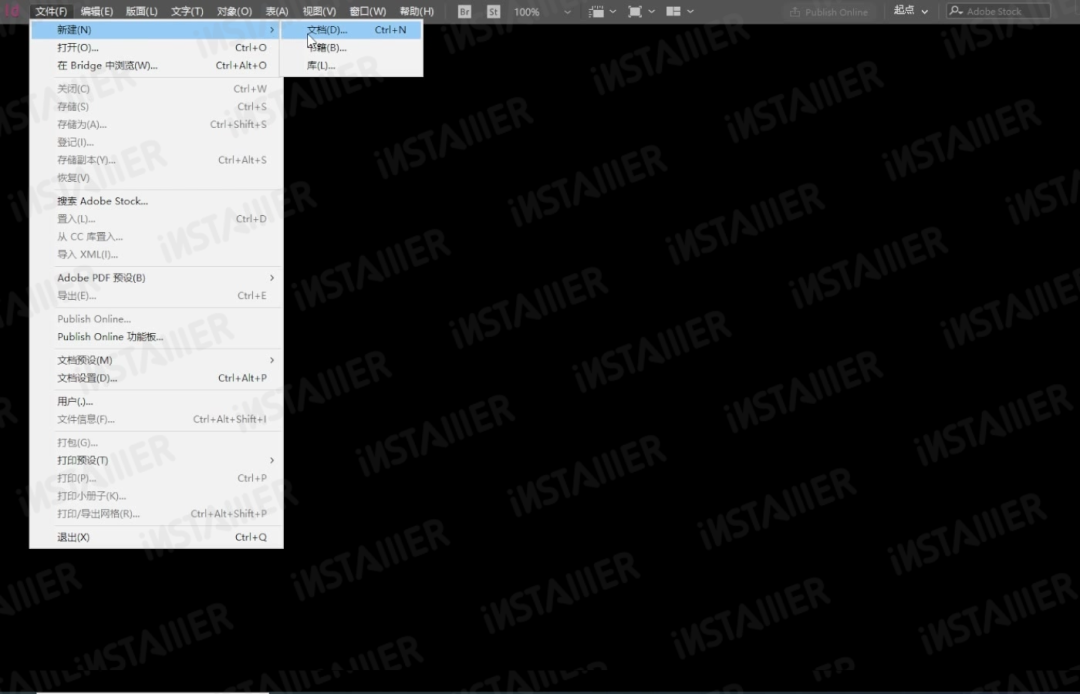Select 从 CC 库置入... menu item
1080x694 pixels.
156,237
